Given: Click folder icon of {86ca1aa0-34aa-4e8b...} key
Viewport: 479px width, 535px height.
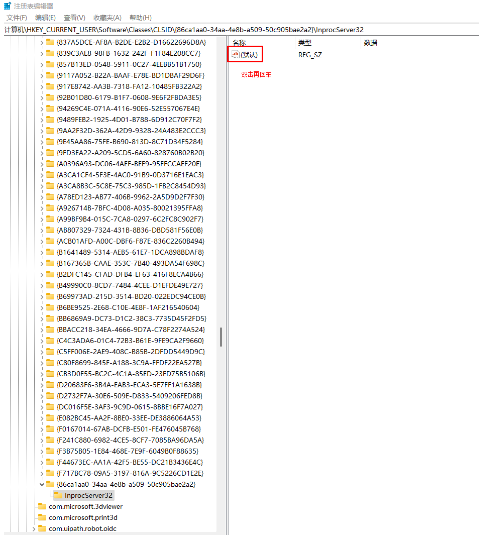Looking at the screenshot, I should point(50,484).
